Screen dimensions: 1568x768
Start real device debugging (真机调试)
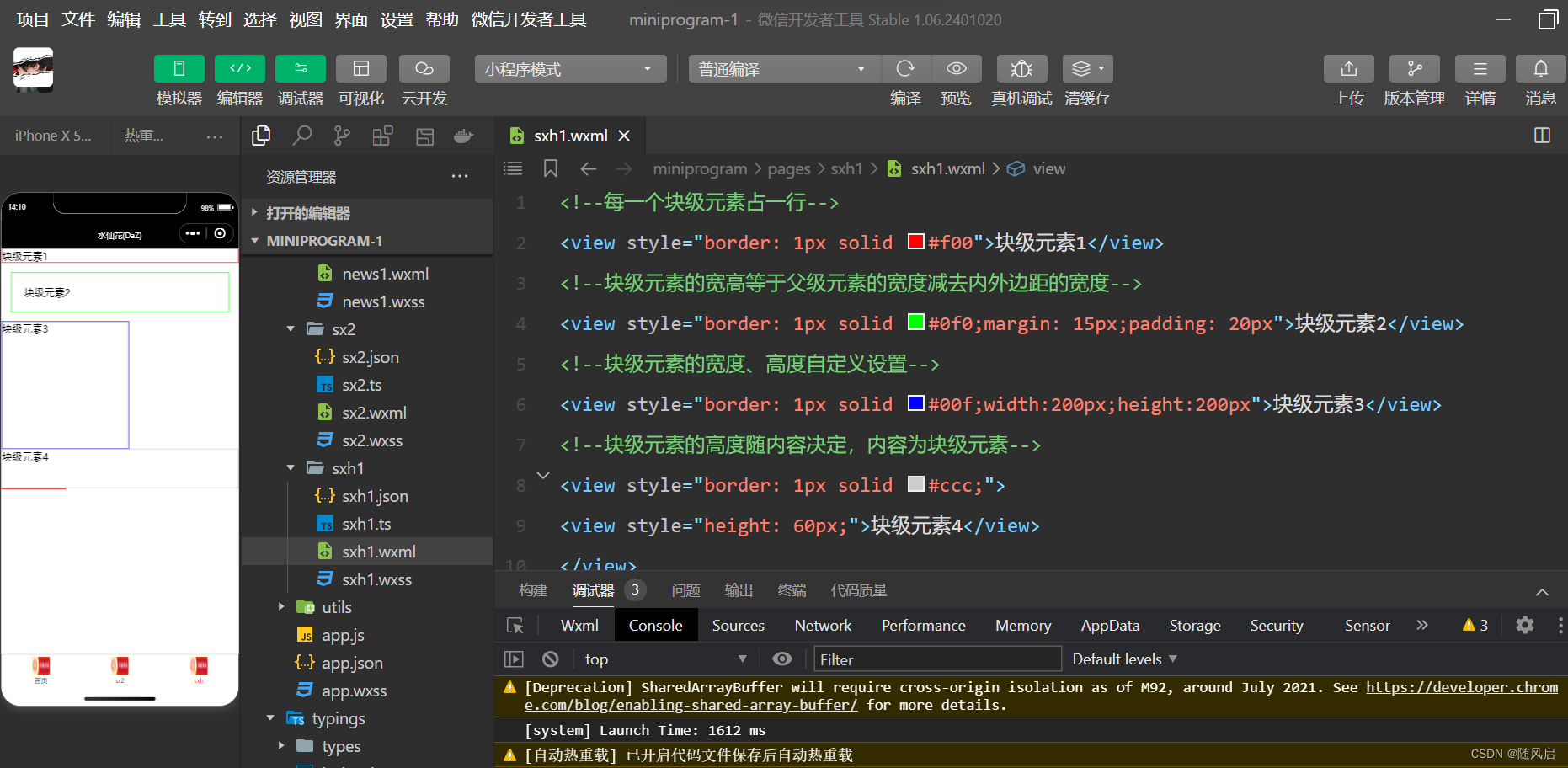[1021, 68]
